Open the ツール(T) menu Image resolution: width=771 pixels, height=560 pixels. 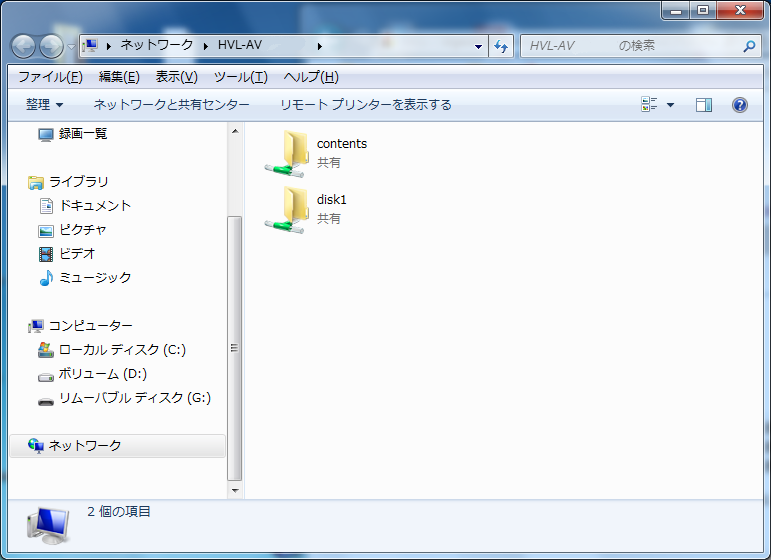[x=240, y=77]
